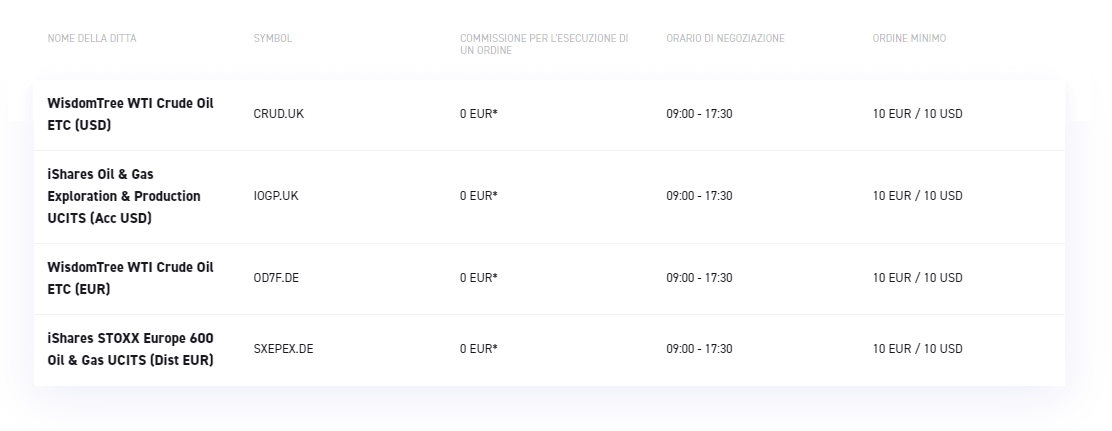Open iShares STOXX Europe 600 Oil & Gas
The width and height of the screenshot is (1112, 431).
click(x=130, y=349)
